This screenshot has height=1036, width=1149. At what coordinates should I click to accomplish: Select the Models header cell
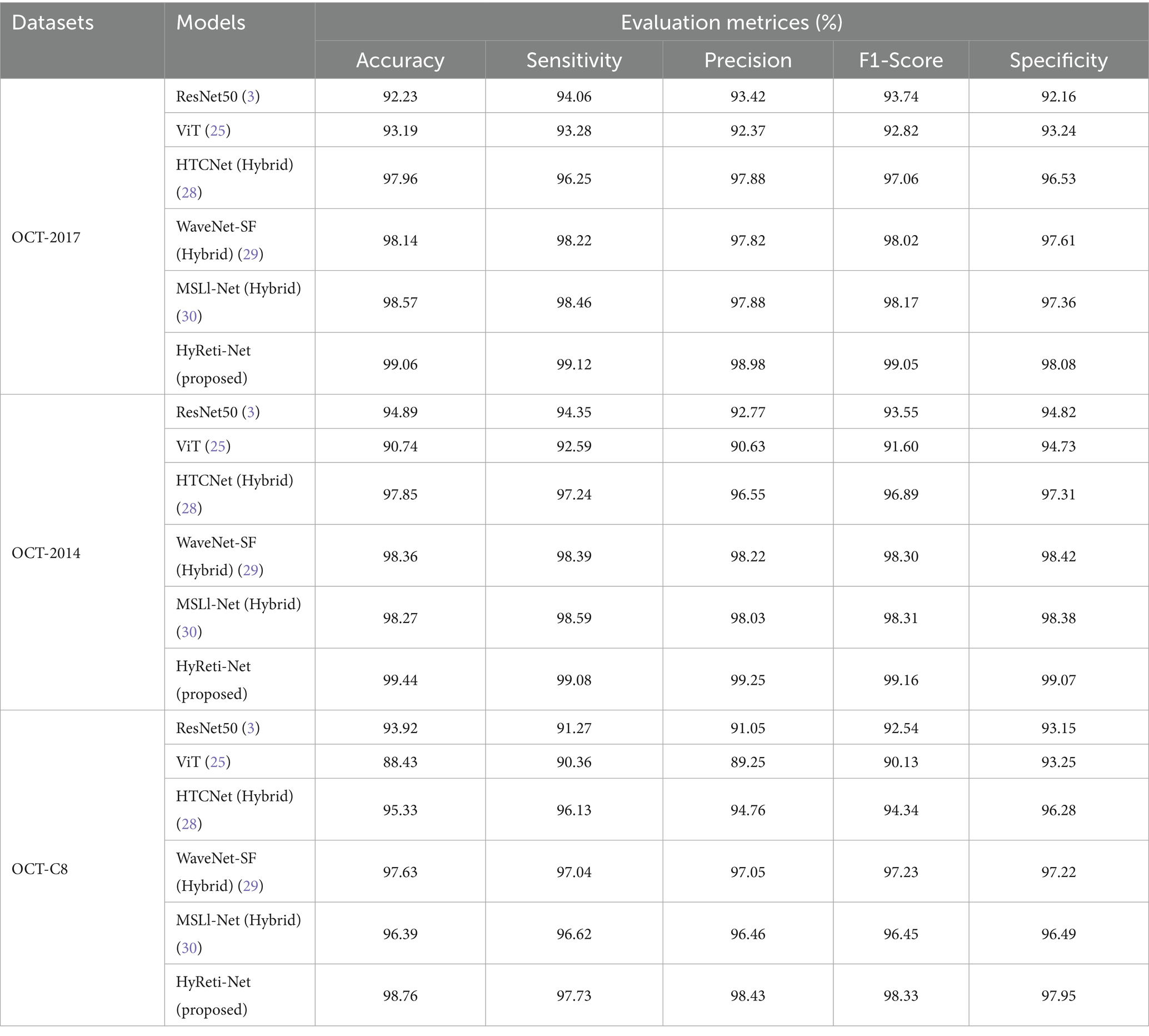211,23
